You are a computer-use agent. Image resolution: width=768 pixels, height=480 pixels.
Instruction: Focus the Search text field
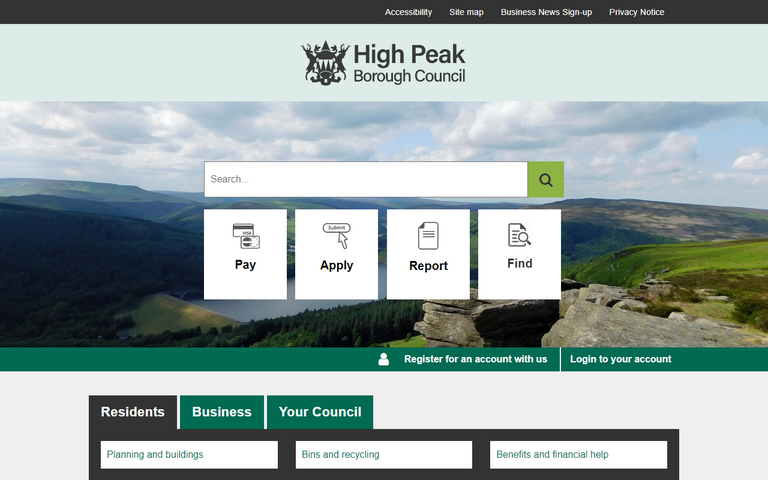(x=365, y=180)
